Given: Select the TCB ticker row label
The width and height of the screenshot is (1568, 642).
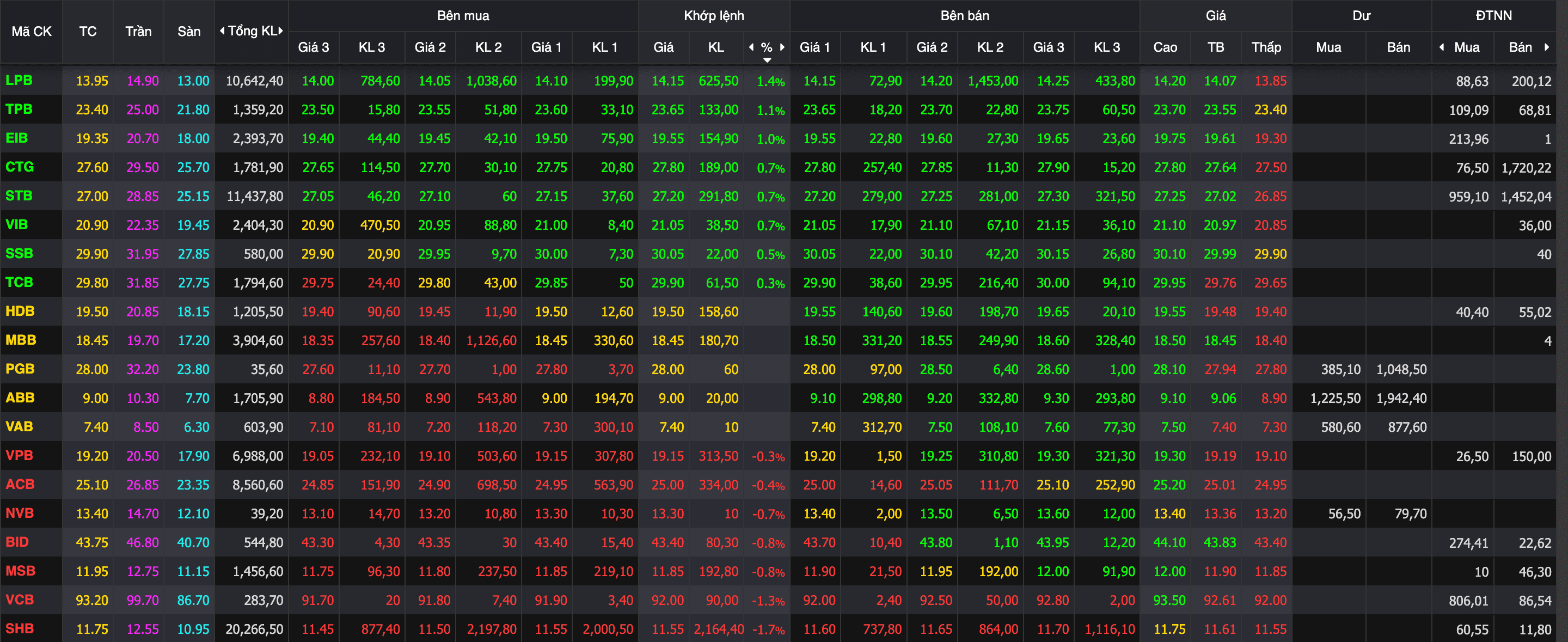Looking at the screenshot, I should tap(19, 283).
